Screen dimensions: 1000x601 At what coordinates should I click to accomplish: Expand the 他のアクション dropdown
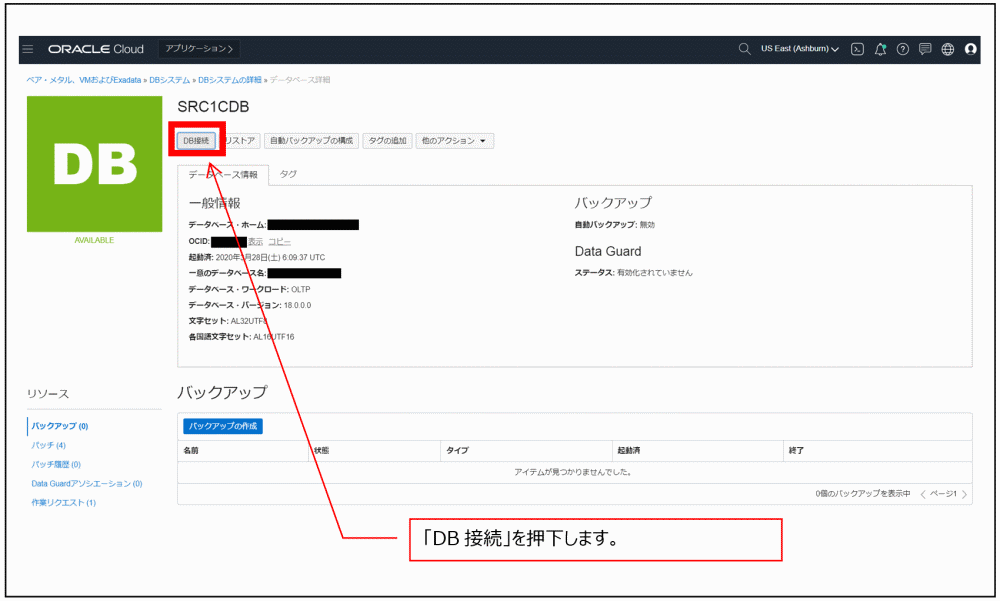coord(454,140)
